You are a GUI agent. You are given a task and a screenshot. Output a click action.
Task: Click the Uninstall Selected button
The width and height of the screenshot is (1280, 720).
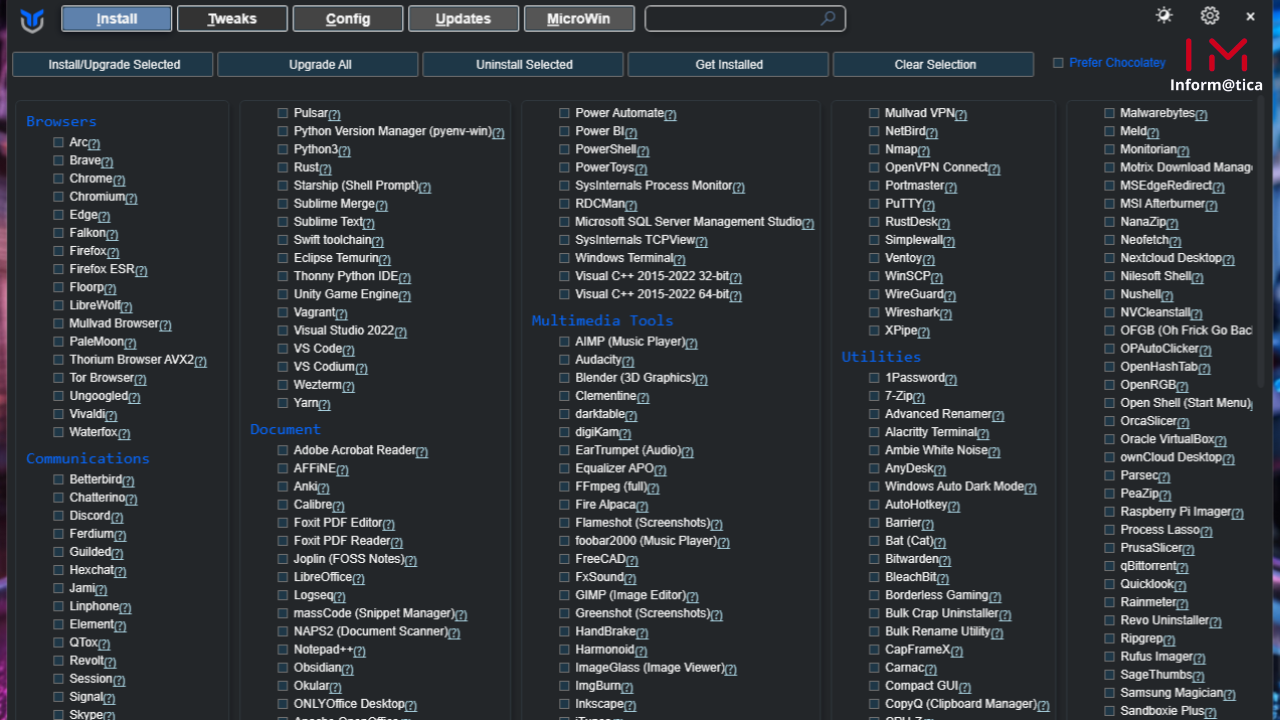point(524,64)
